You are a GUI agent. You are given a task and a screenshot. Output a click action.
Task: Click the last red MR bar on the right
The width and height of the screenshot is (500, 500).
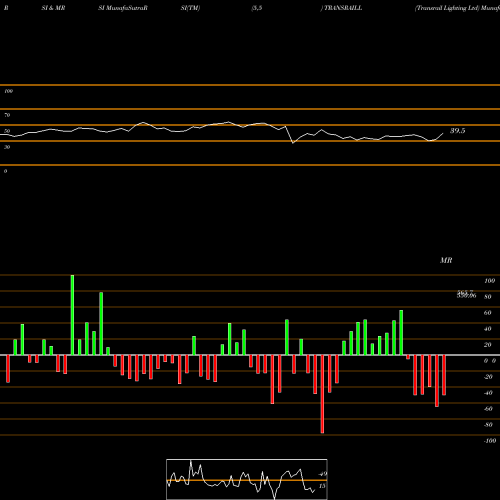click(x=444, y=375)
